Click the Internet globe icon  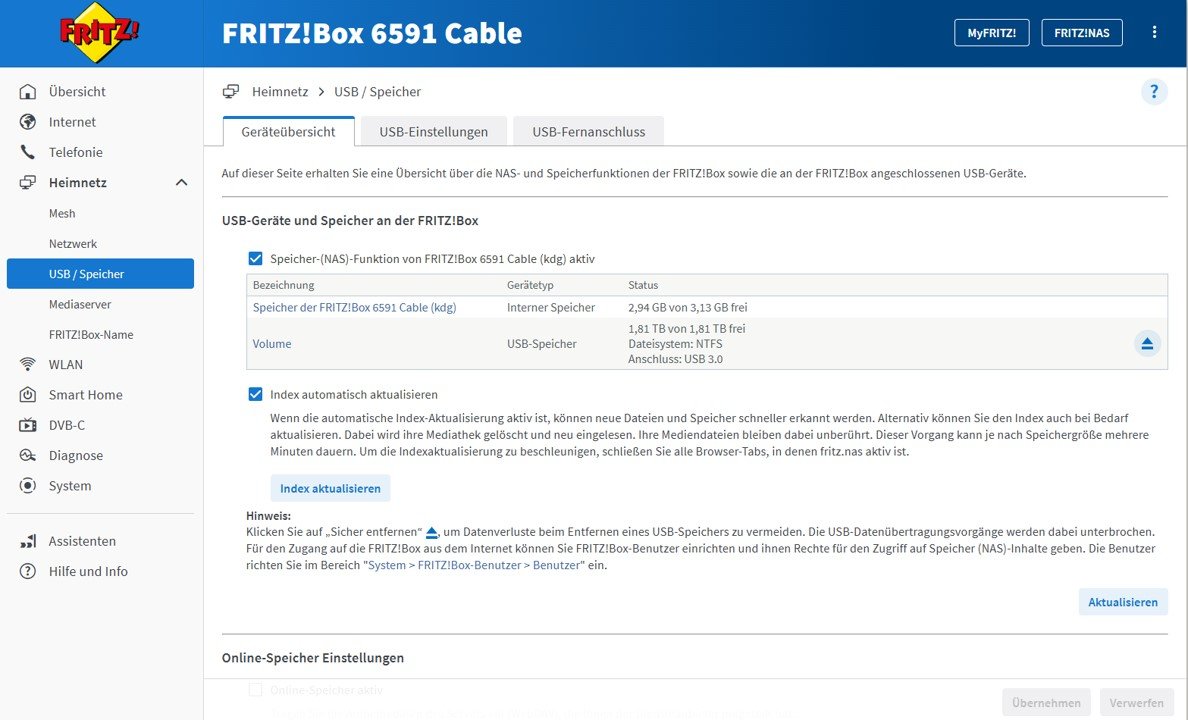tap(27, 122)
